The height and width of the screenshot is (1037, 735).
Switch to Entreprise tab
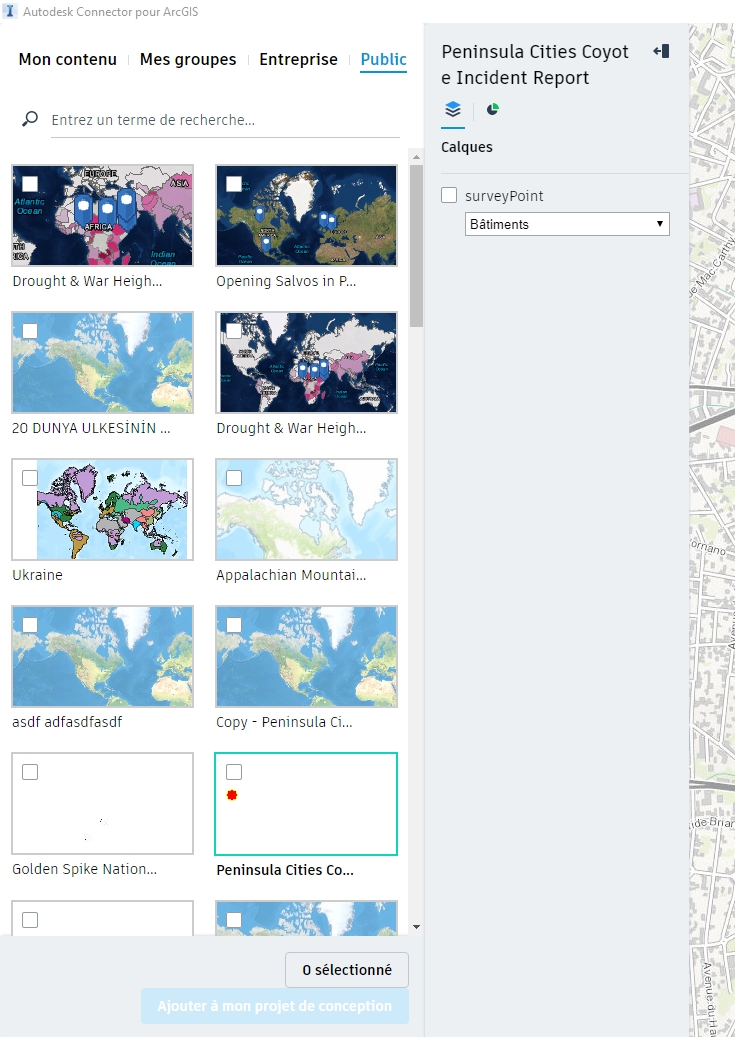coord(298,60)
